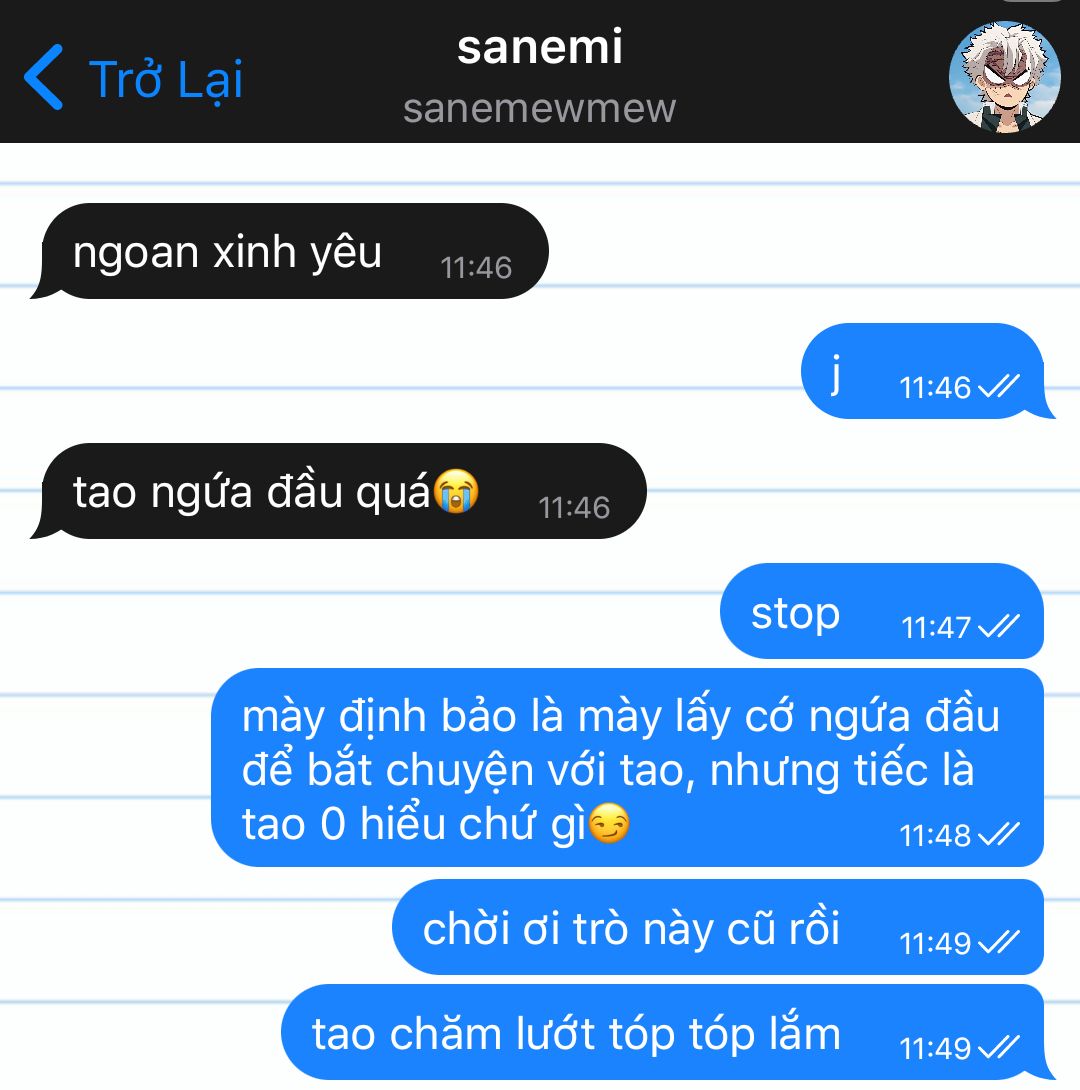Select the "ngoan xinh yêu" message bubble

[290, 251]
